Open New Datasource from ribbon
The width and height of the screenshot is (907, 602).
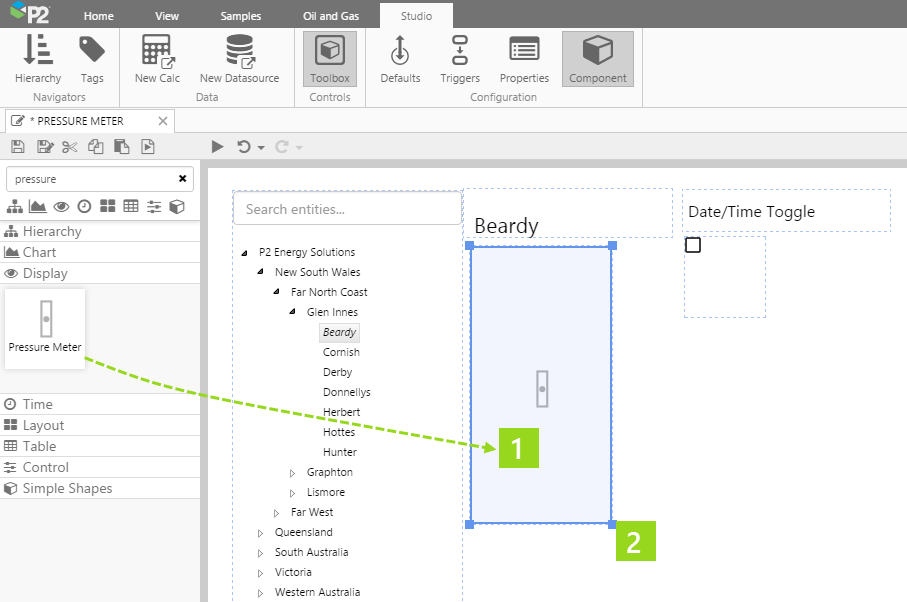click(239, 59)
